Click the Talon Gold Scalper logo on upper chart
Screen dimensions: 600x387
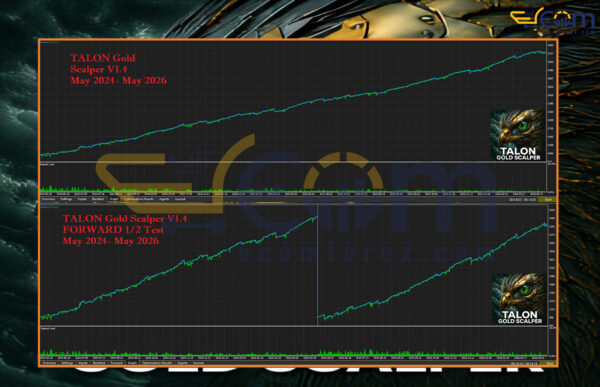coord(518,135)
